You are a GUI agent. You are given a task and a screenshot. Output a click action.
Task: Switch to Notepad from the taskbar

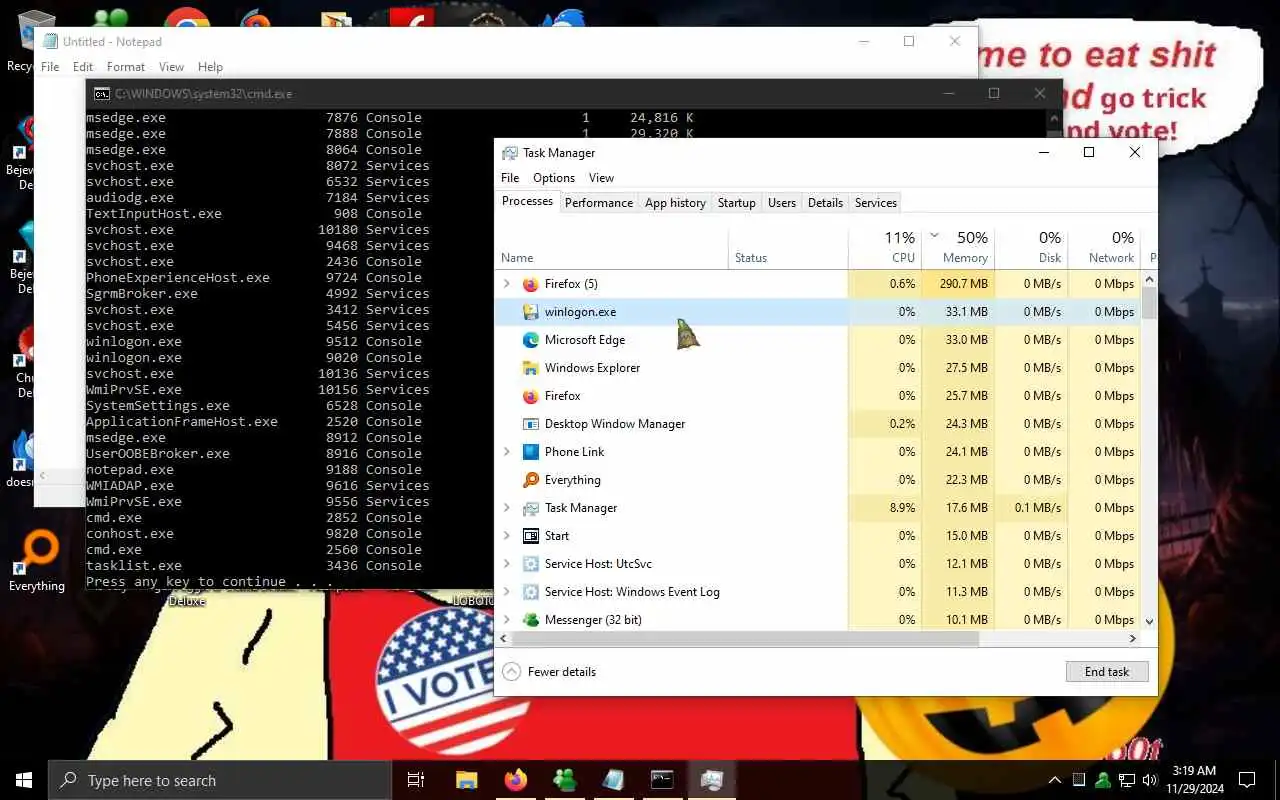[613, 780]
